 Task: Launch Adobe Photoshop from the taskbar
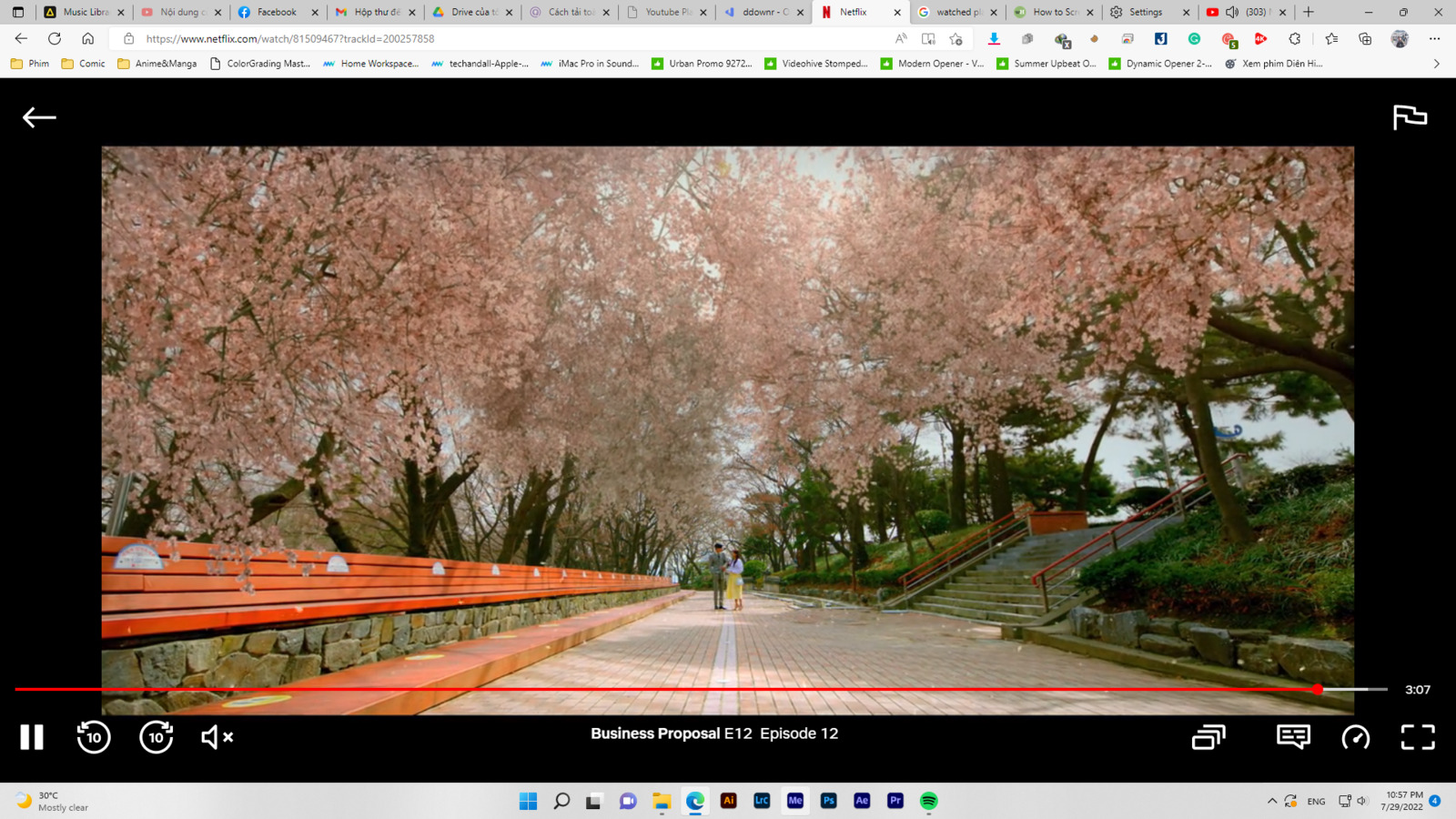point(828,801)
